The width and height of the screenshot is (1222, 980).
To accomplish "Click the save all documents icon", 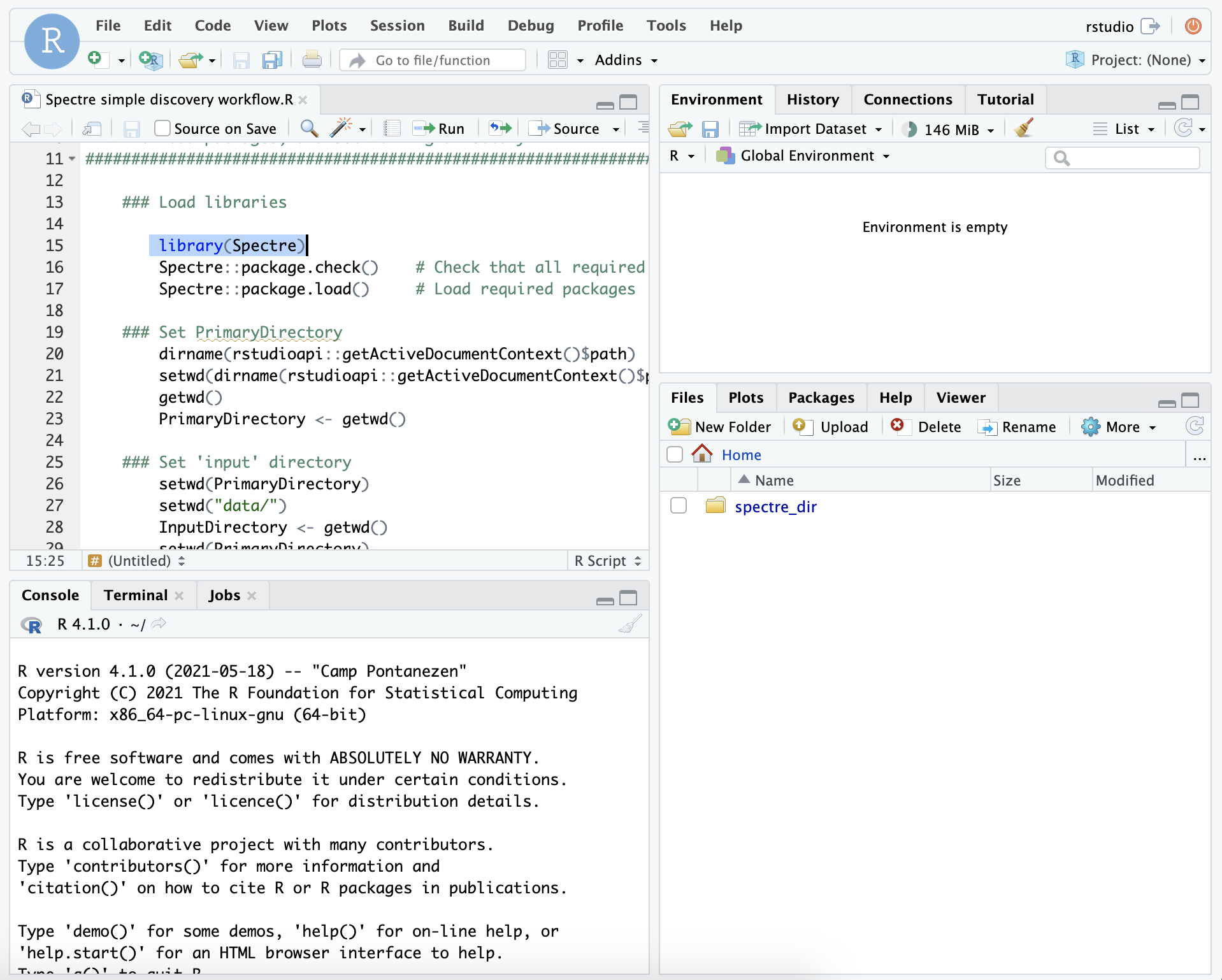I will tap(272, 60).
